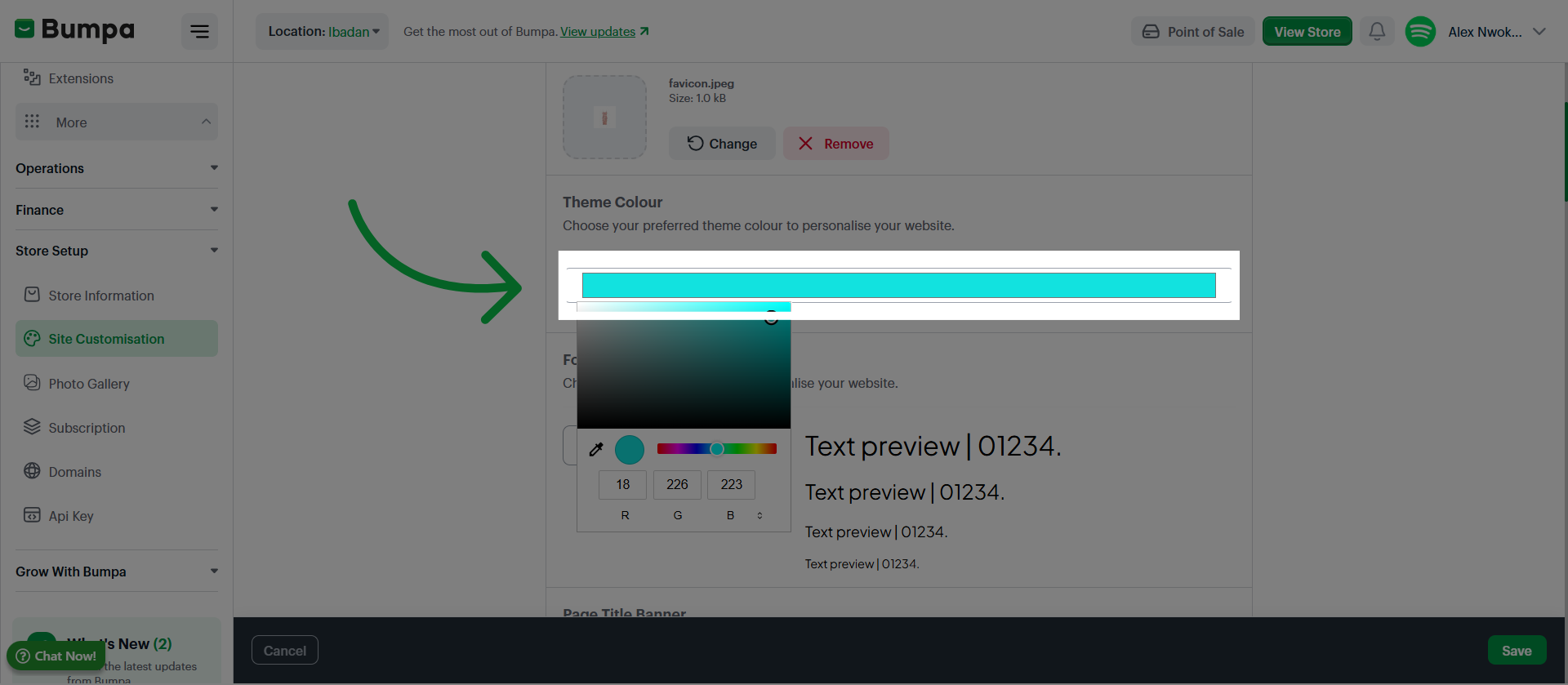
Task: Click the Point of Sale icon
Action: pos(1151,32)
